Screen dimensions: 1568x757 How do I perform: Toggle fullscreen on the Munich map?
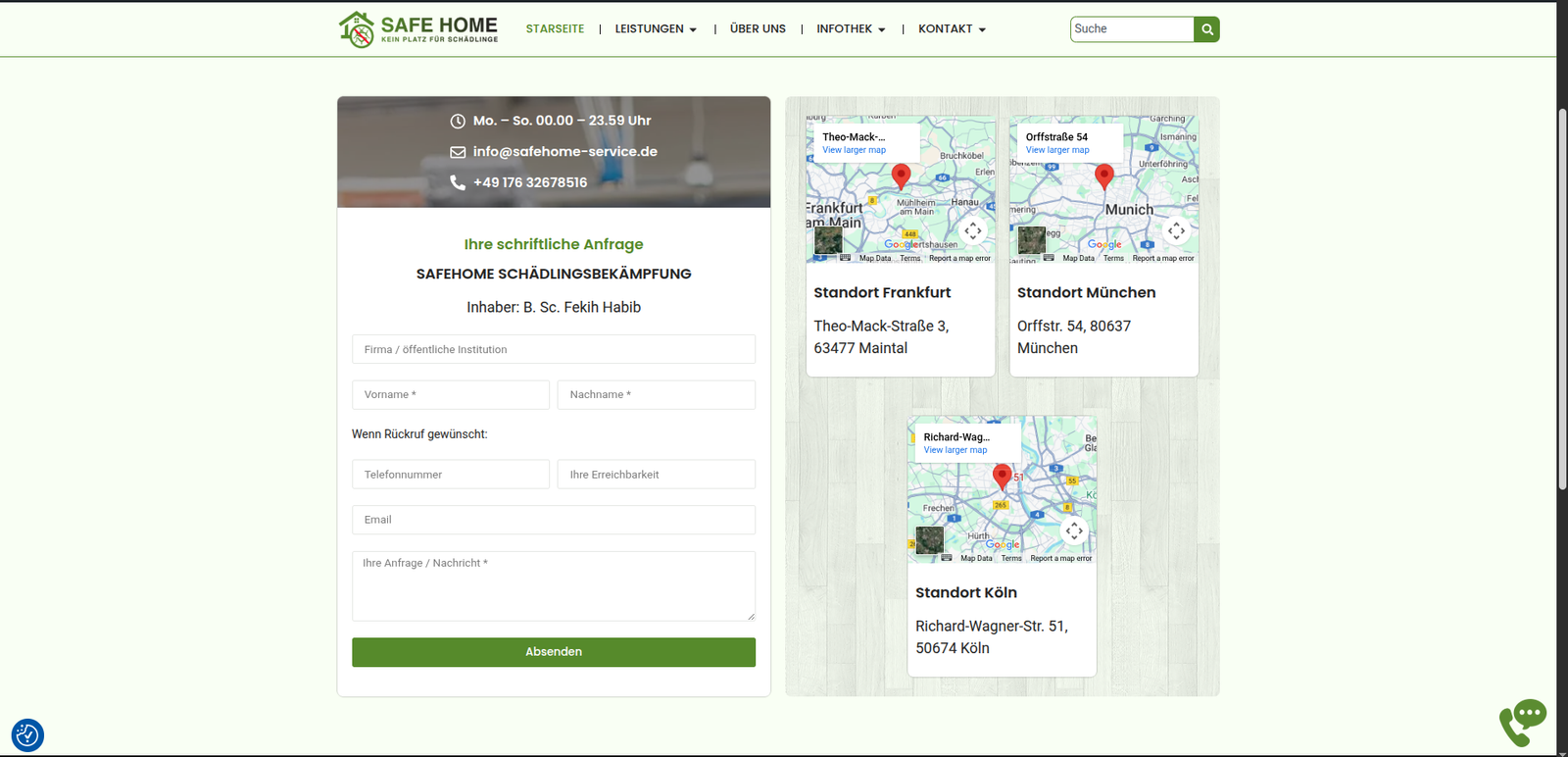[x=1176, y=231]
